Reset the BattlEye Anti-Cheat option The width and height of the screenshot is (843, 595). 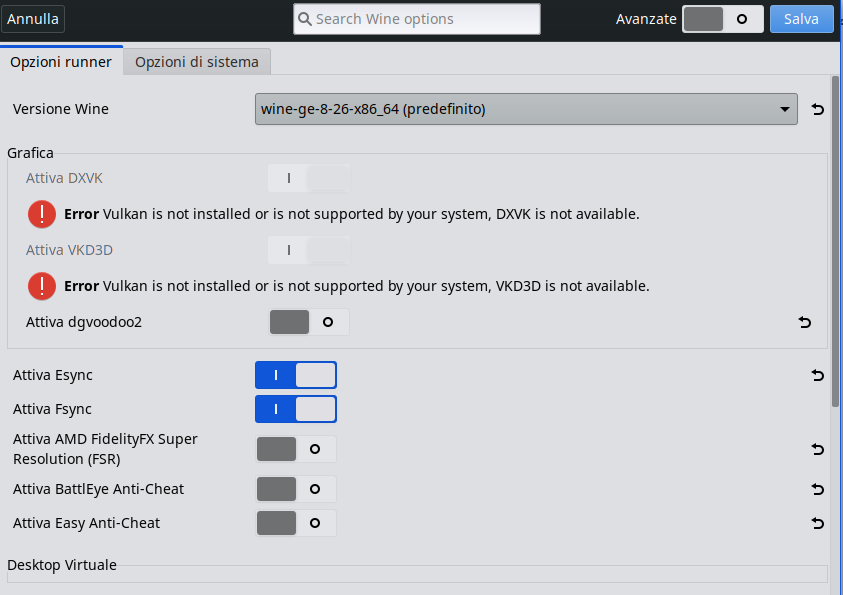817,489
